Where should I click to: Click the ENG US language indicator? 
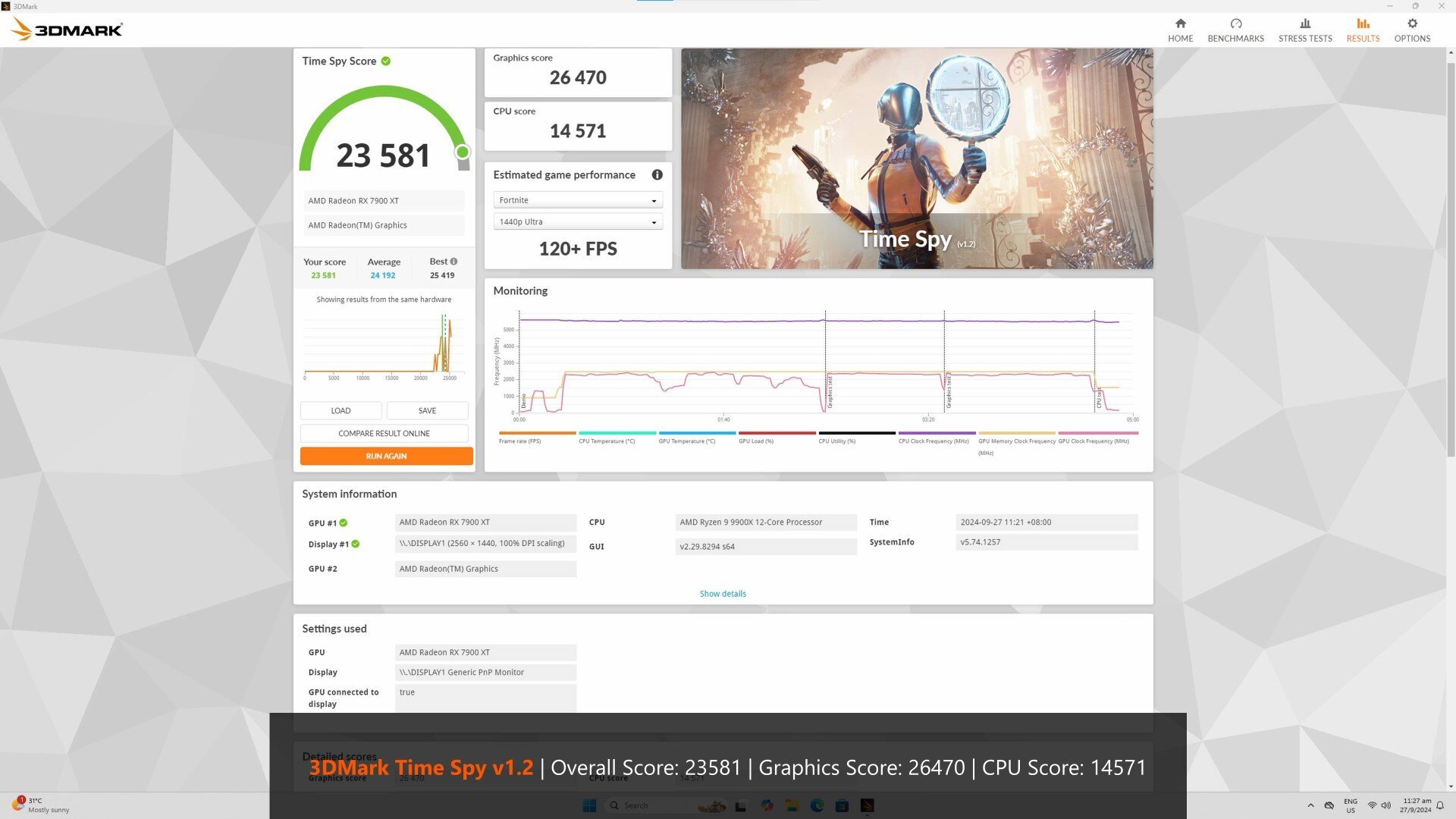[x=1351, y=805]
